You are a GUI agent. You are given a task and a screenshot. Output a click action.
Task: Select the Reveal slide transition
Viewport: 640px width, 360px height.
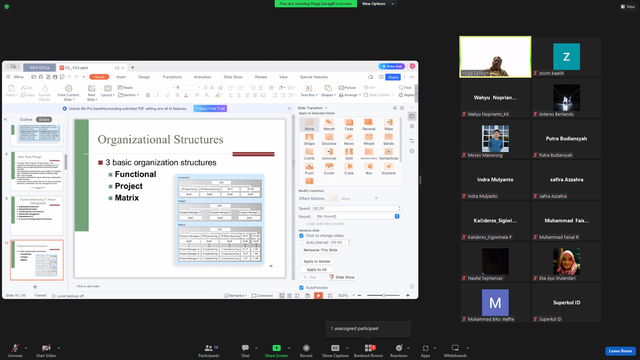coord(369,124)
